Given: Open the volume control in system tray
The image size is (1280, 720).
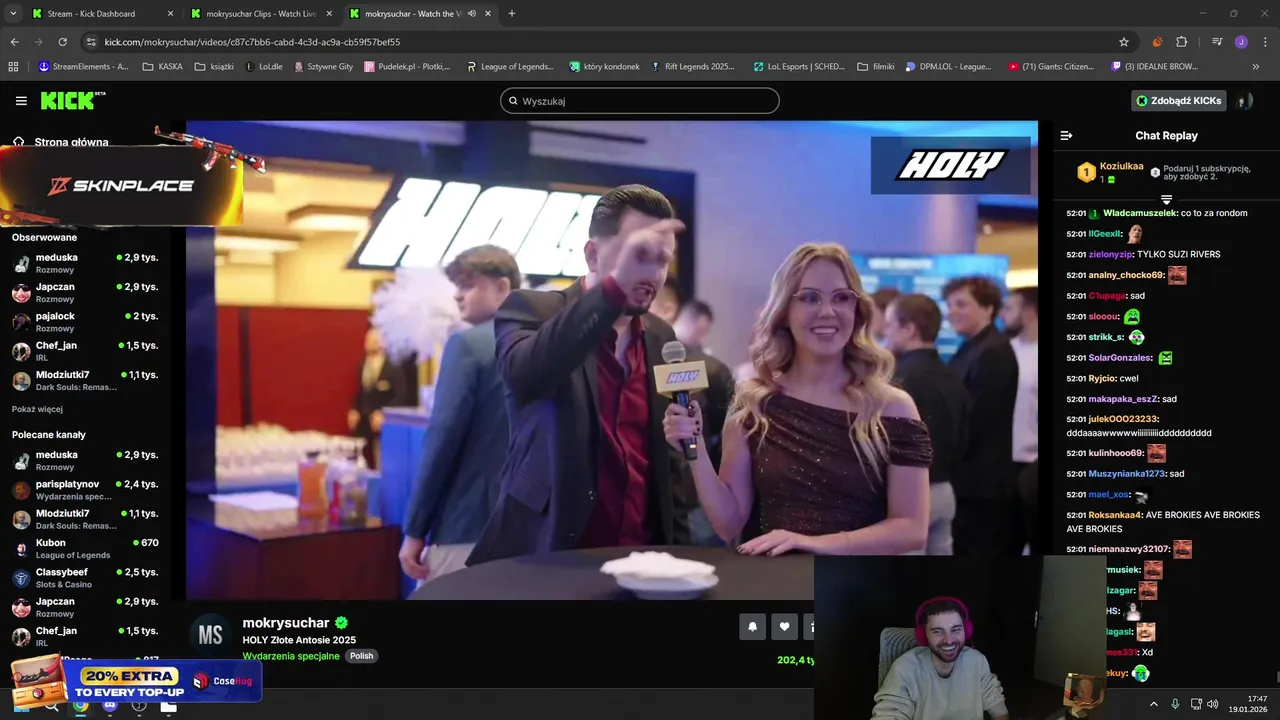Looking at the screenshot, I should click(1213, 704).
